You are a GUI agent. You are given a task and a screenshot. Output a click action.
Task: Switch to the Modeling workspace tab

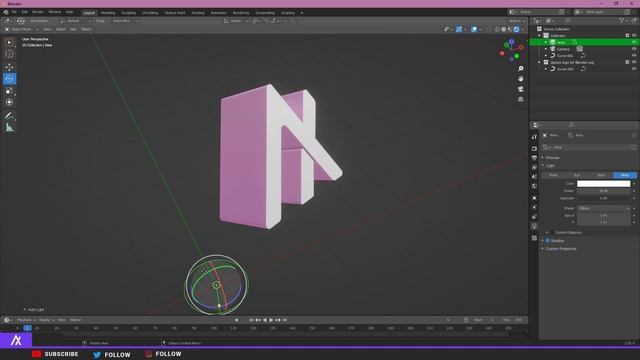[x=108, y=13]
